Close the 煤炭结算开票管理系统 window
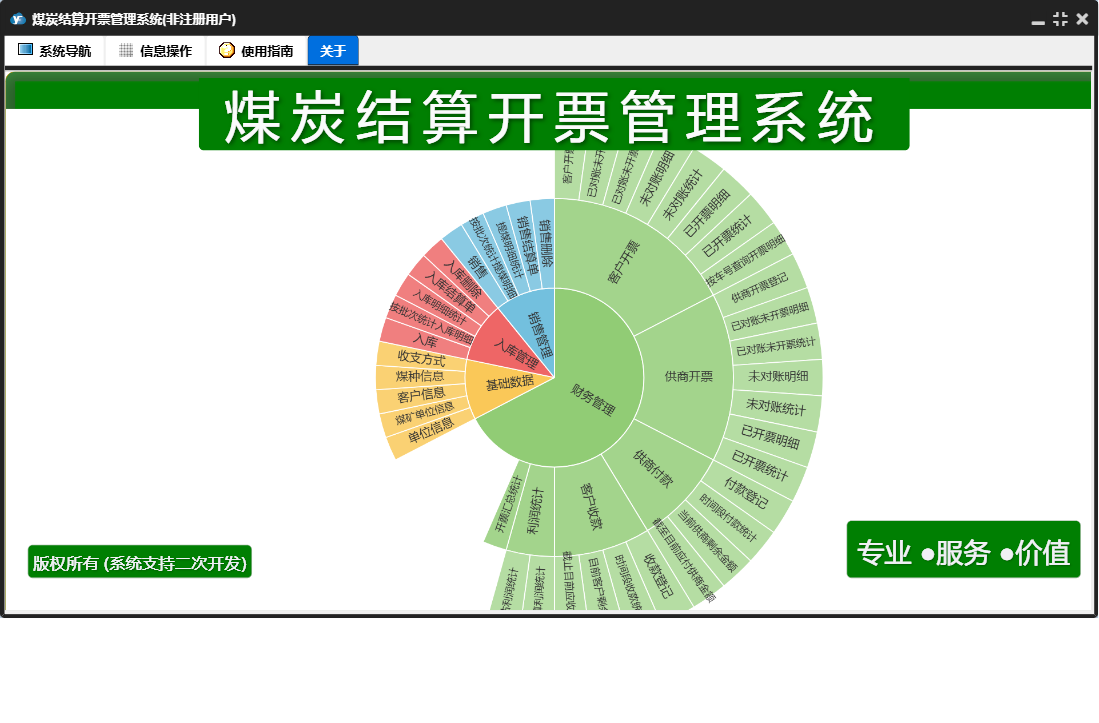This screenshot has height=723, width=1099. (x=1082, y=20)
